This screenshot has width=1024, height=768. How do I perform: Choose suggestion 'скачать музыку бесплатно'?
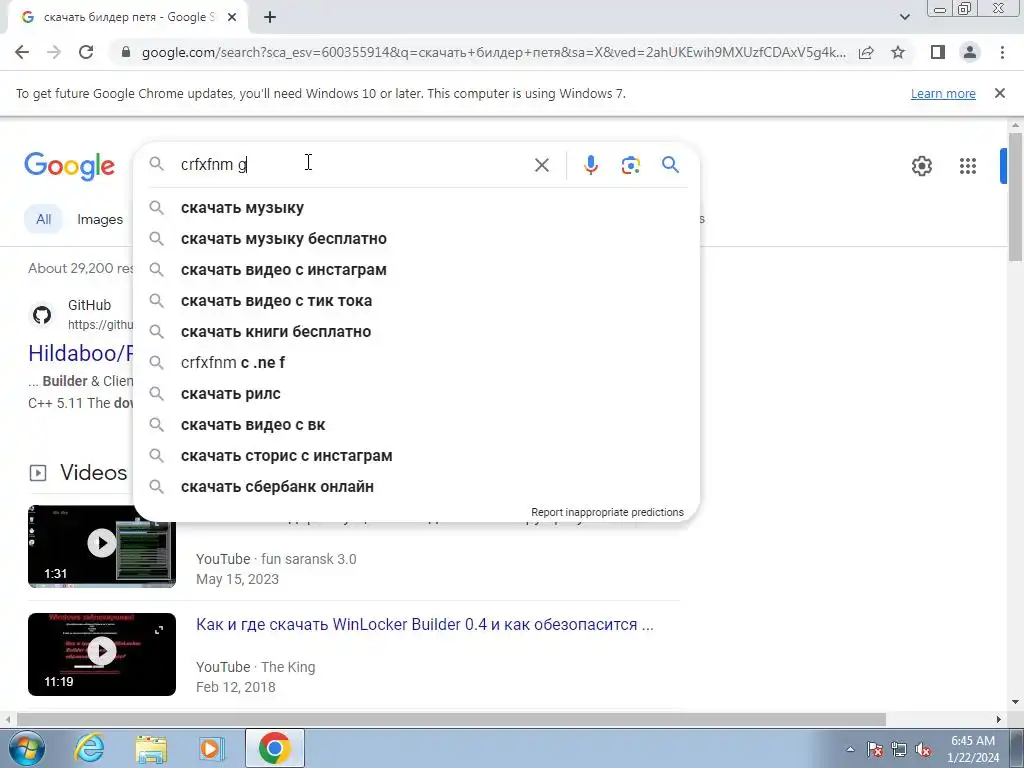tap(416, 238)
